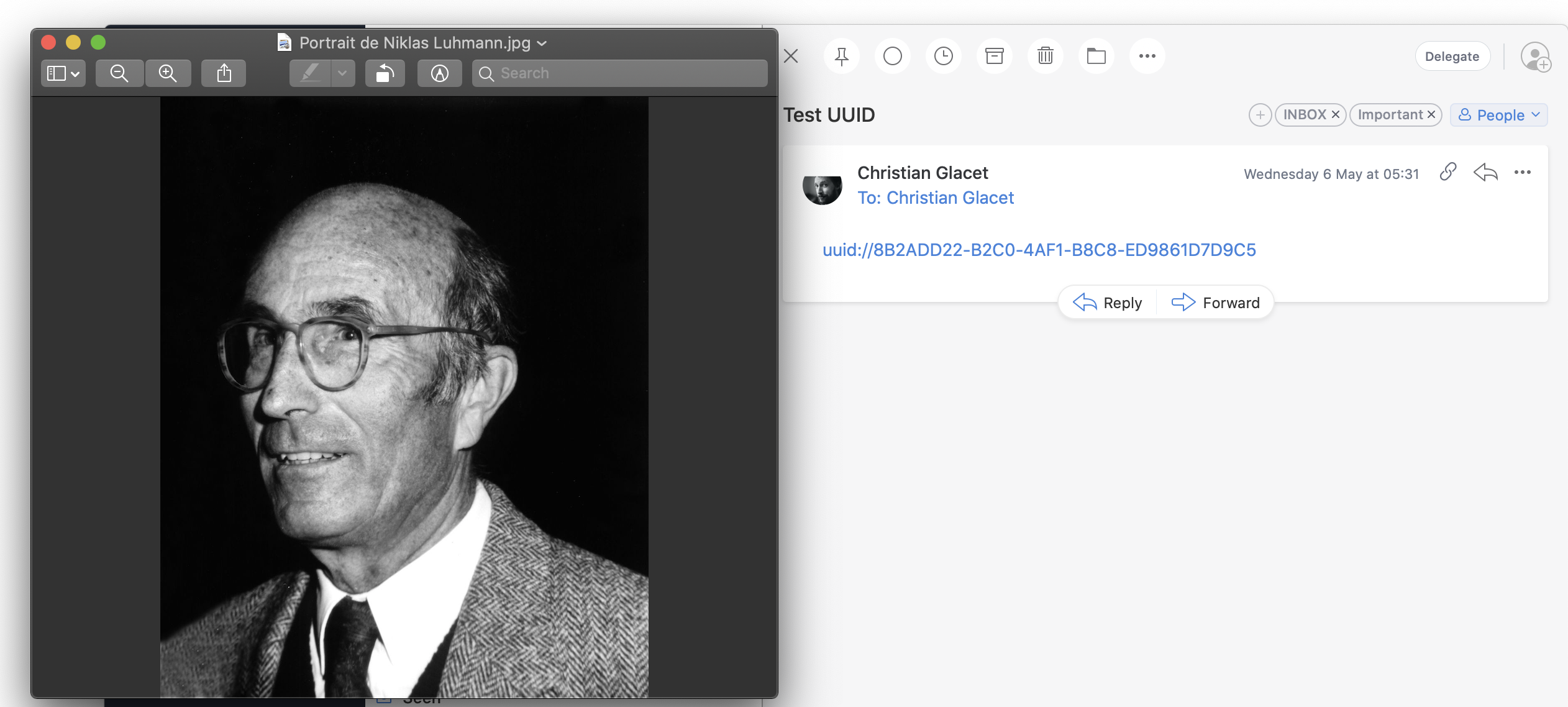1568x707 pixels.
Task: Click the Delegate button
Action: (x=1452, y=57)
